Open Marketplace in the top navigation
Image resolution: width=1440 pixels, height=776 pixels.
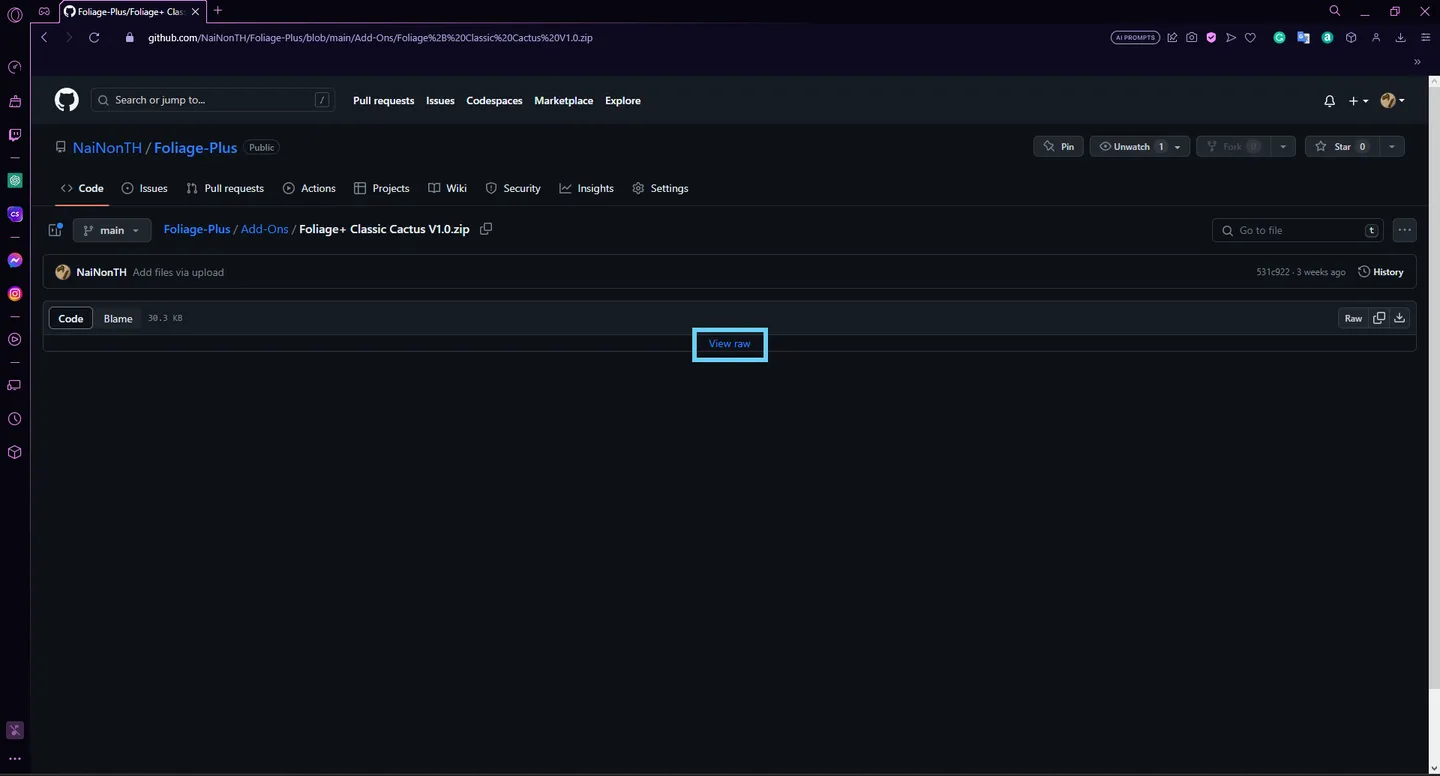[x=563, y=101]
